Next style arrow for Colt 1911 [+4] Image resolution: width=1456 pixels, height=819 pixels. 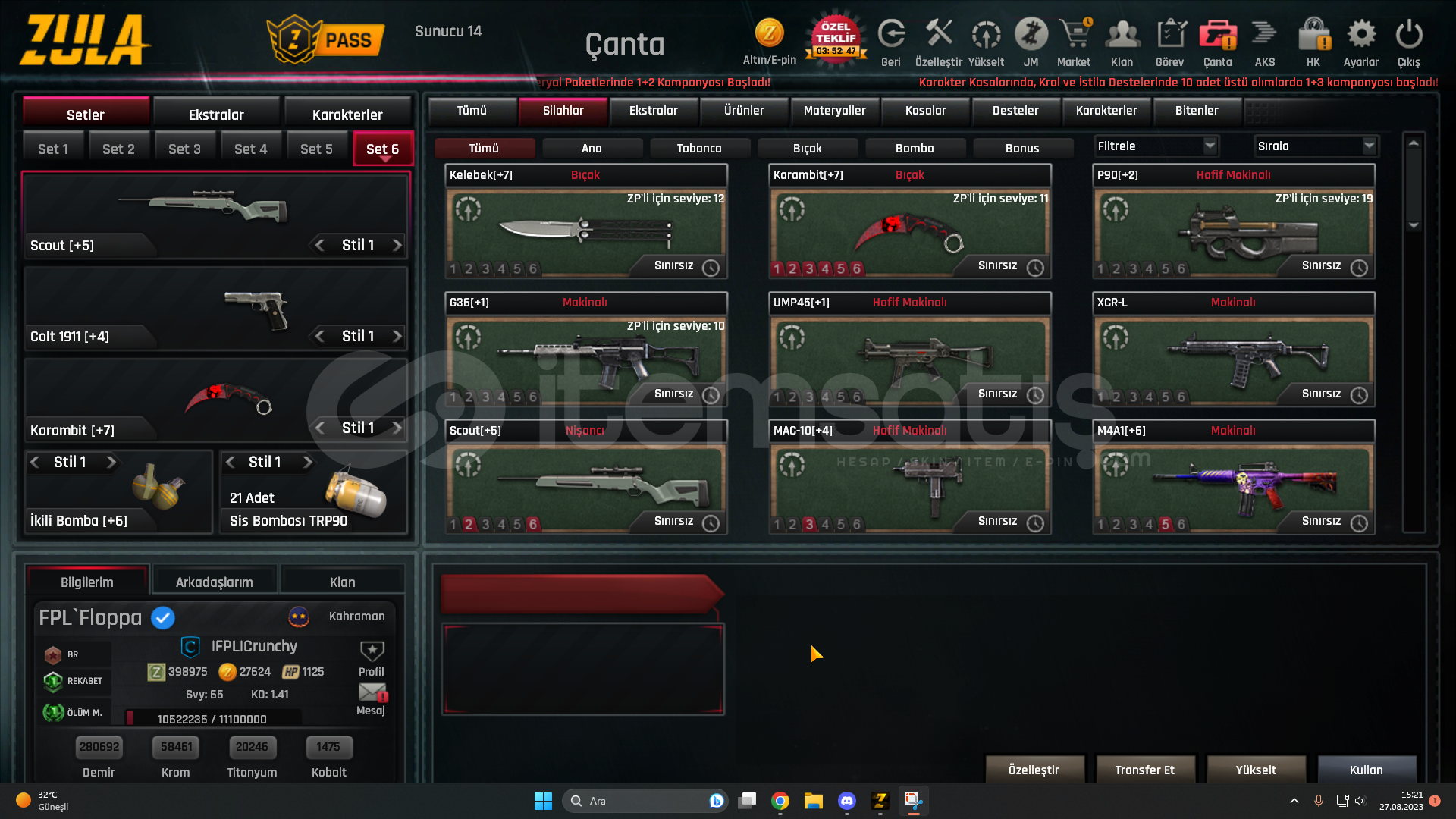point(397,336)
